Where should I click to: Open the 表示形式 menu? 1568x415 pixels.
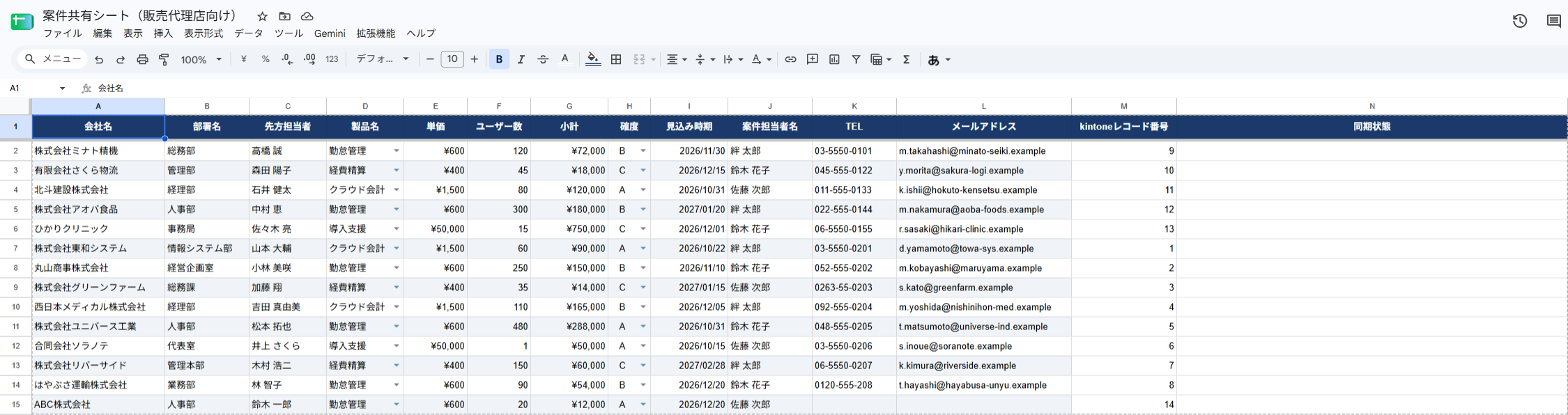[x=203, y=33]
